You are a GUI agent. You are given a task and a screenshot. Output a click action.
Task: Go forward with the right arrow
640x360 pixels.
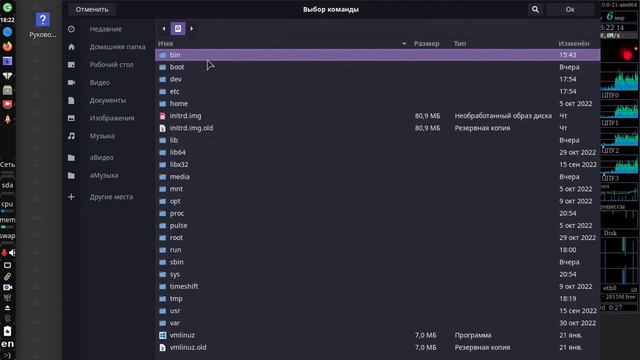click(x=191, y=29)
